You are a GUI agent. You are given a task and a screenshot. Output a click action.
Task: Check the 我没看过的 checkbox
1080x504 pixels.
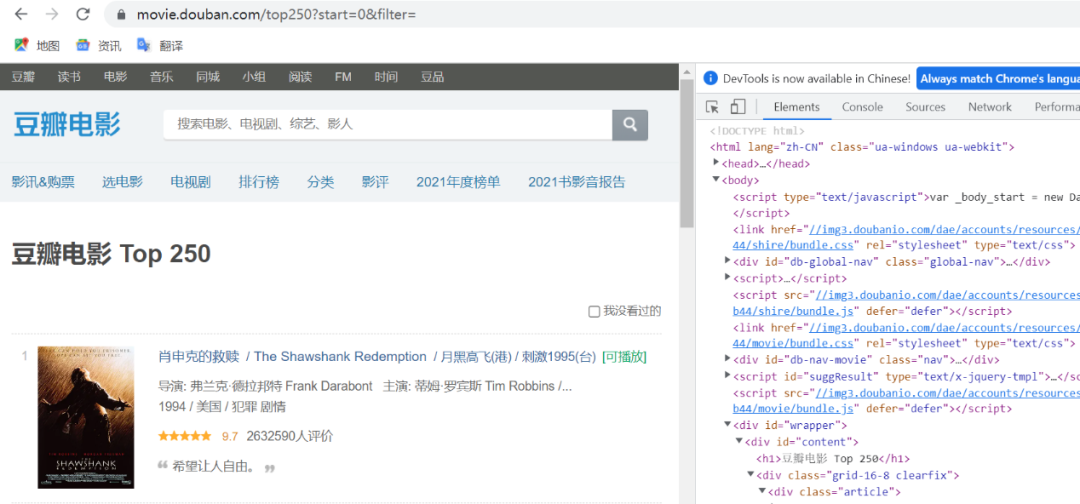pyautogui.click(x=594, y=312)
